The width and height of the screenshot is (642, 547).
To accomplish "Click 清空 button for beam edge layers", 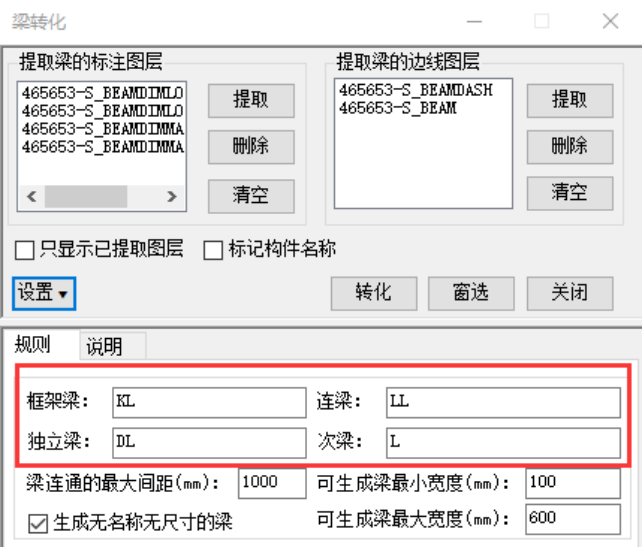I will point(569,192).
